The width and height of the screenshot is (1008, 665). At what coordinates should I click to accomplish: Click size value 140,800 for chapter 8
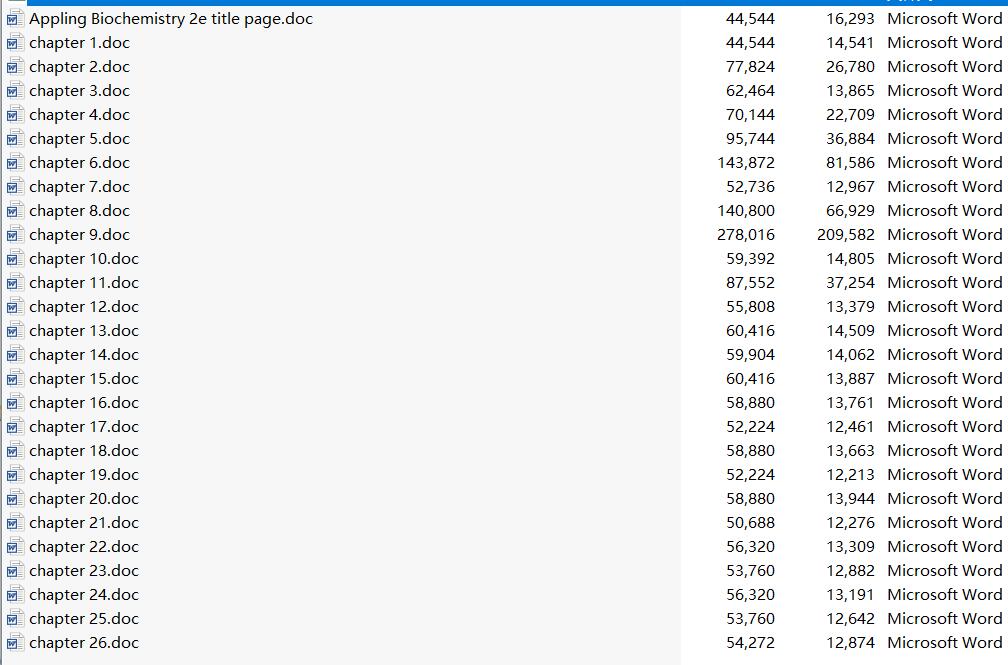point(746,211)
